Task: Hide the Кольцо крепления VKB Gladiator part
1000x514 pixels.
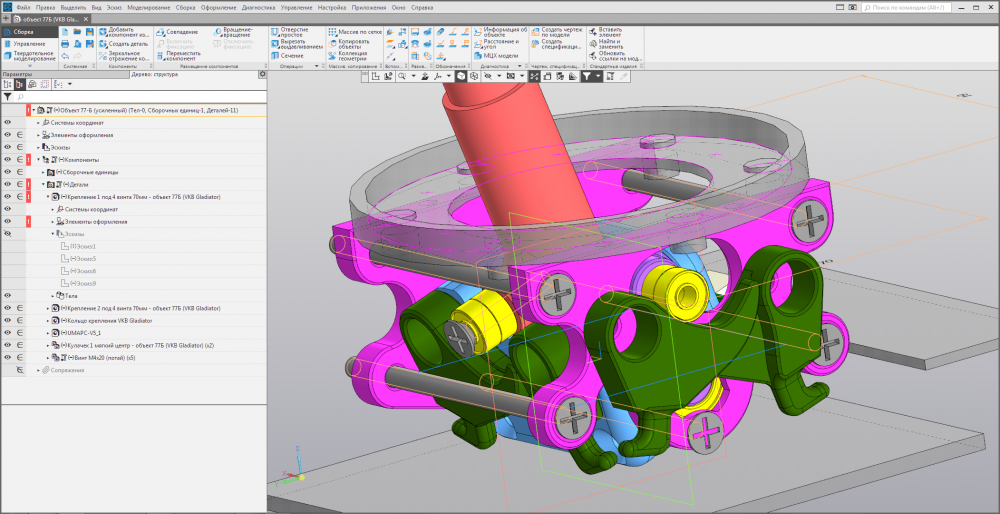Action: click(x=7, y=321)
